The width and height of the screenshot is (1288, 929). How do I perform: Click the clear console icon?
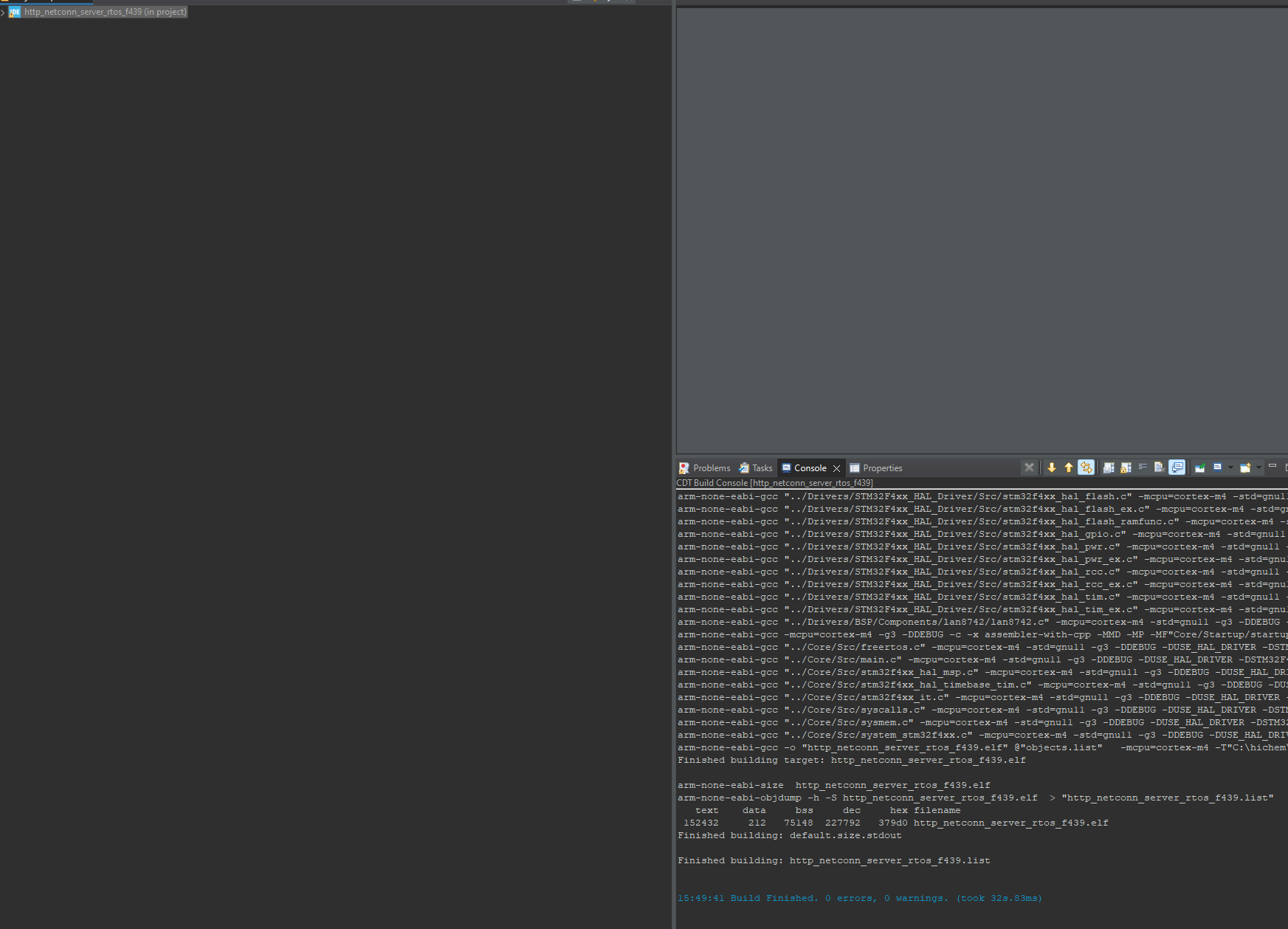click(x=1160, y=467)
